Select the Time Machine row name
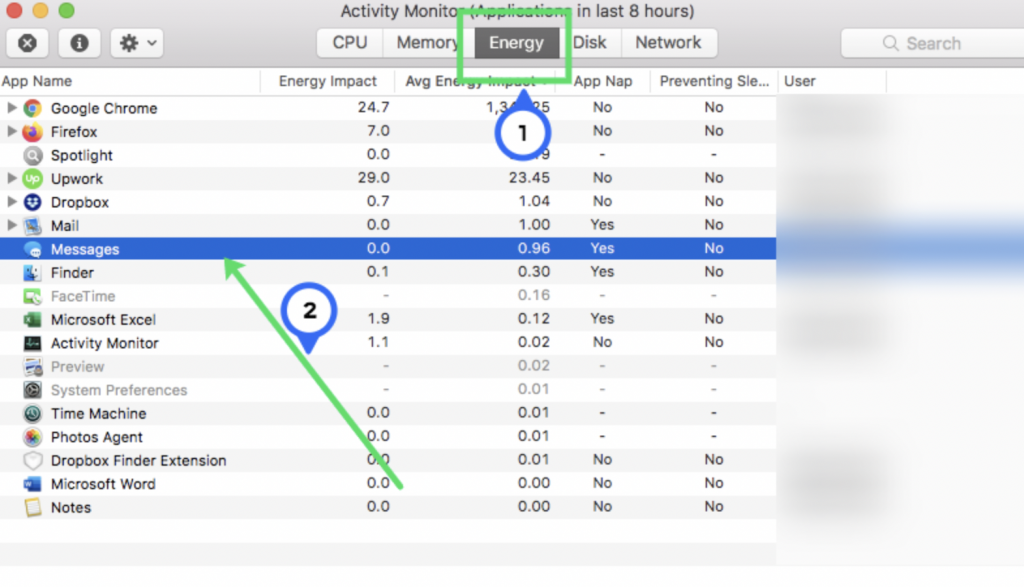 point(99,414)
